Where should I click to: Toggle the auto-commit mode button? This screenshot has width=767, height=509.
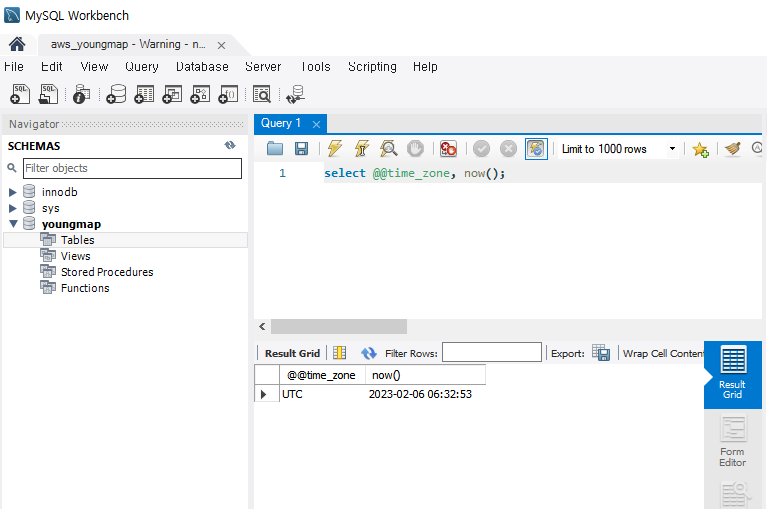tap(536, 149)
